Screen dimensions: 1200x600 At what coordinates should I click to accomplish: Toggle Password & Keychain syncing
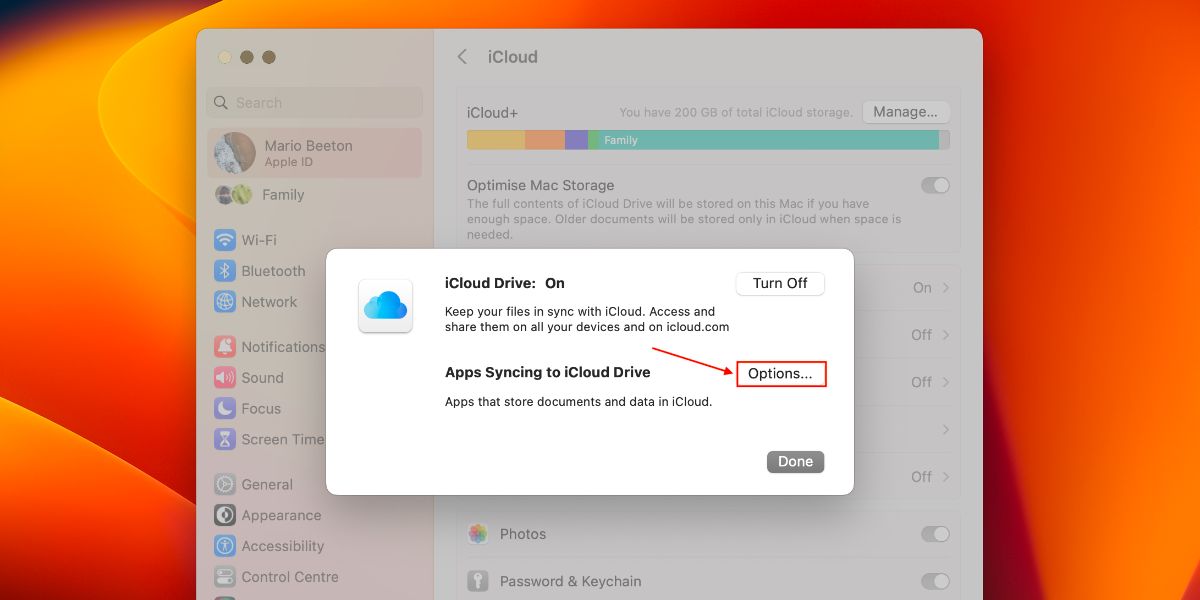[935, 581]
